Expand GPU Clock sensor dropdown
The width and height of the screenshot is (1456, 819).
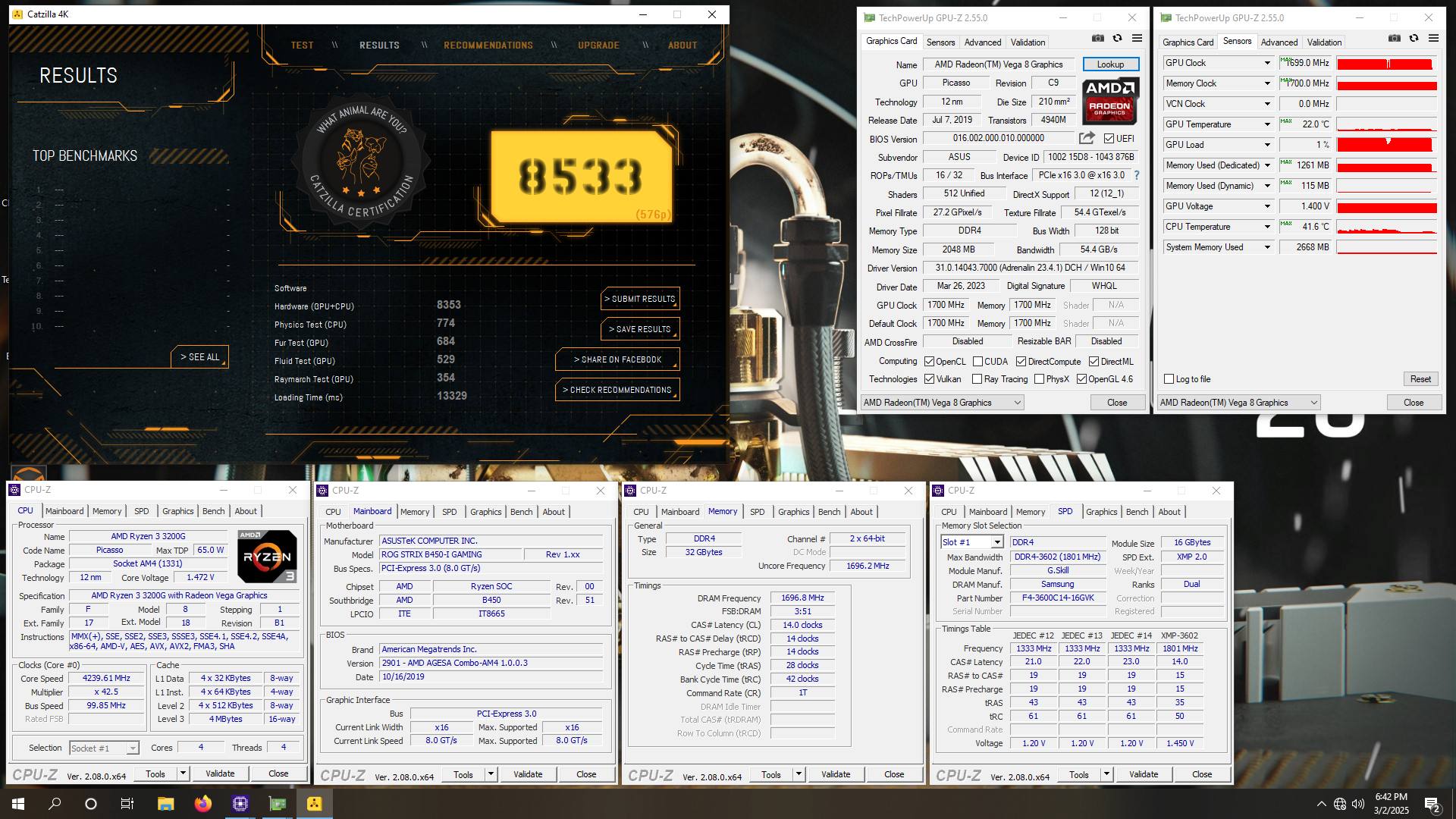tap(1266, 63)
